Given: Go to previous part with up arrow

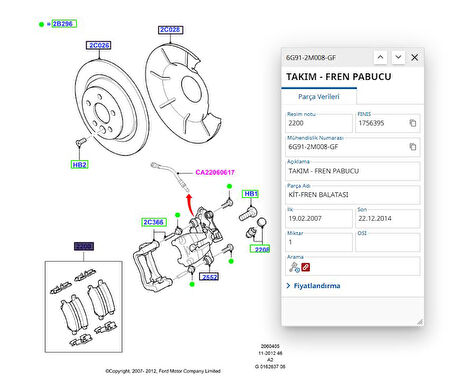Looking at the screenshot, I should pos(380,57).
